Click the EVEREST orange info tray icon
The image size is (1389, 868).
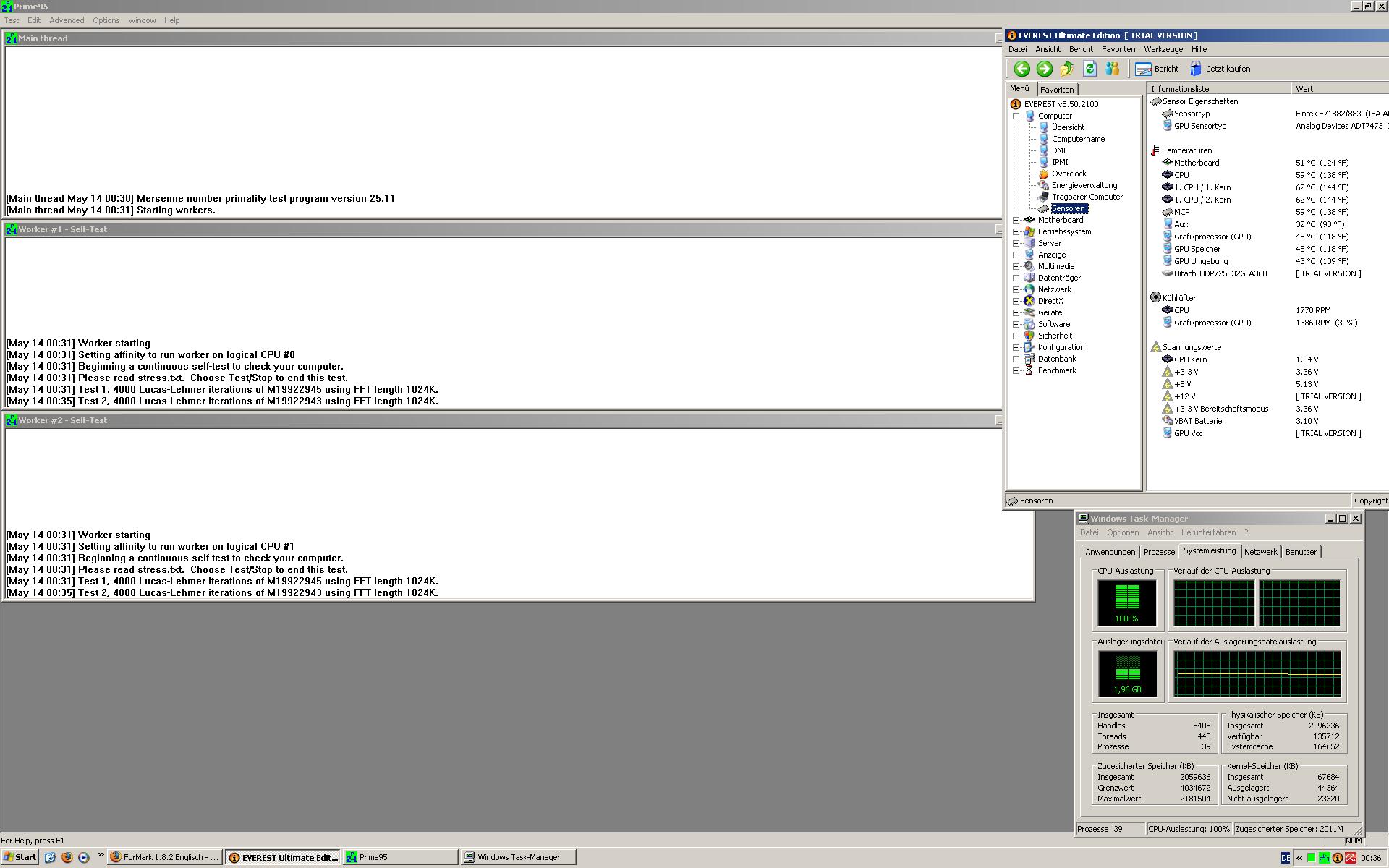coord(1338,858)
